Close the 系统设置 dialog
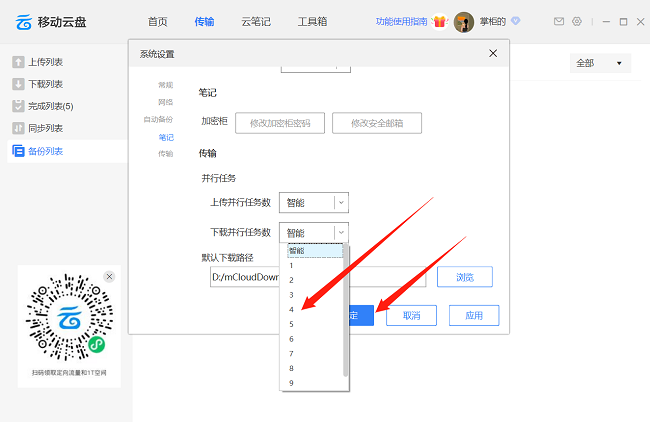The height and width of the screenshot is (422, 650). pos(493,53)
